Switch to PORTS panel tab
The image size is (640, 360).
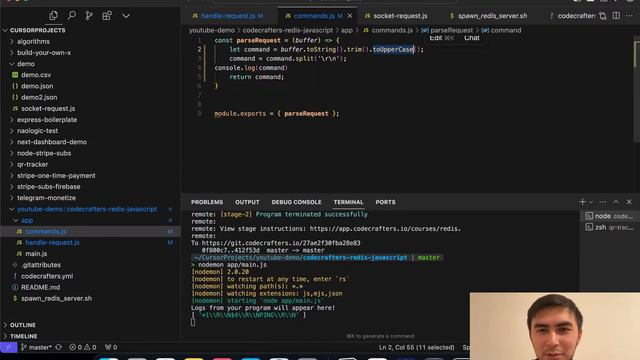[x=385, y=202]
